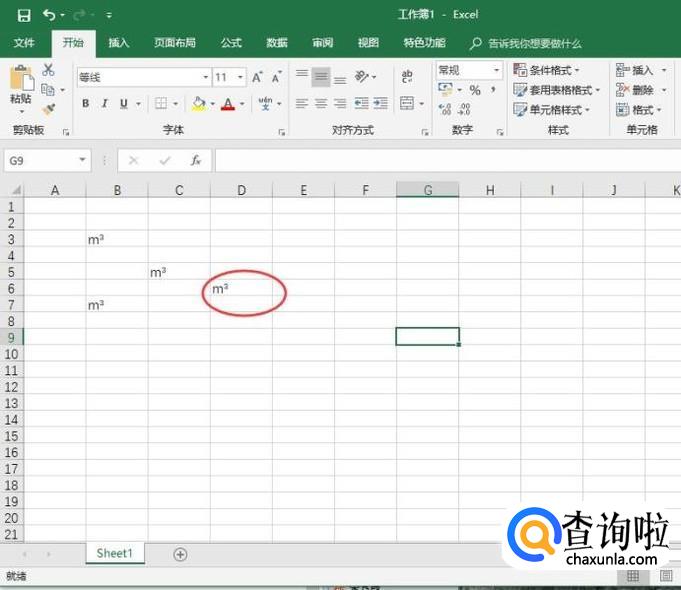
Task: Click Insert Function fx icon
Action: pos(195,161)
